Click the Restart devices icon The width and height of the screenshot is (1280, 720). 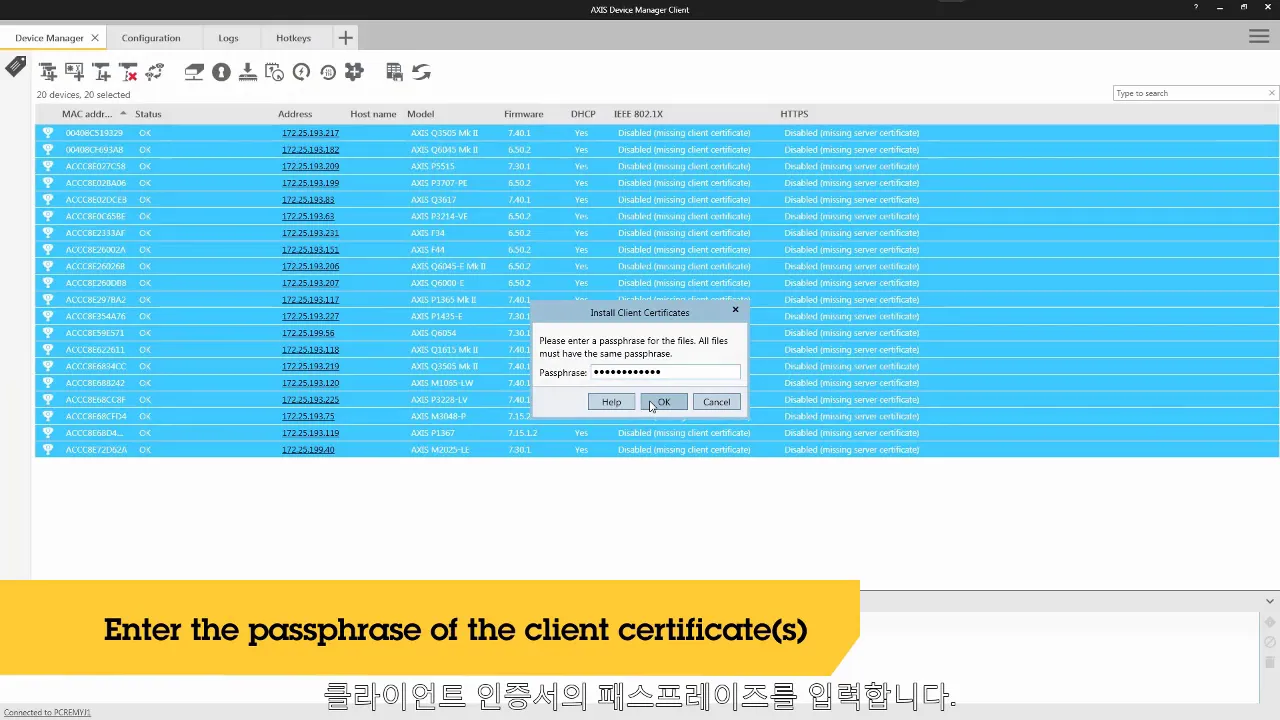[x=301, y=72]
